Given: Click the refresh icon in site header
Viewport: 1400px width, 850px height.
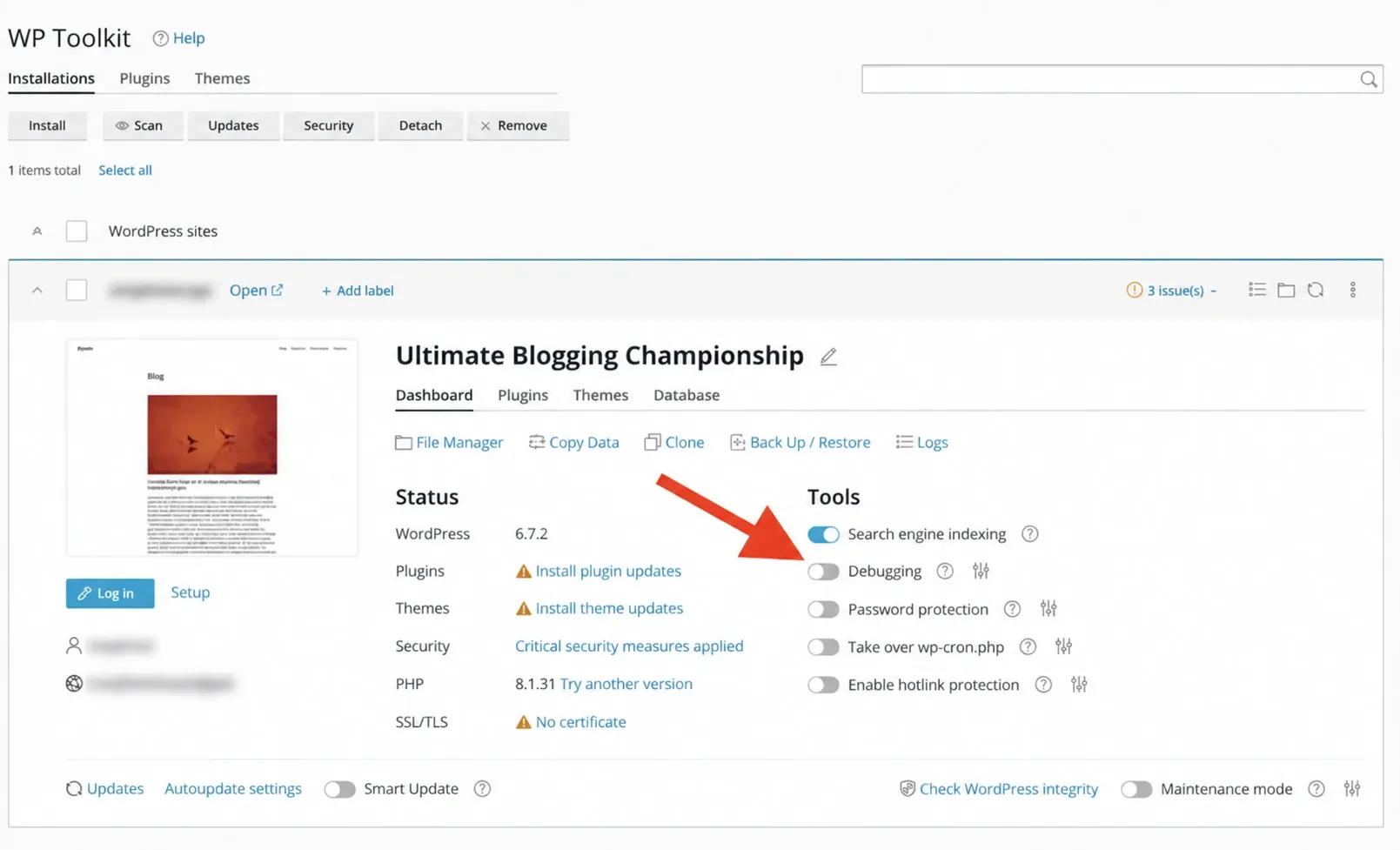Looking at the screenshot, I should 1316,290.
